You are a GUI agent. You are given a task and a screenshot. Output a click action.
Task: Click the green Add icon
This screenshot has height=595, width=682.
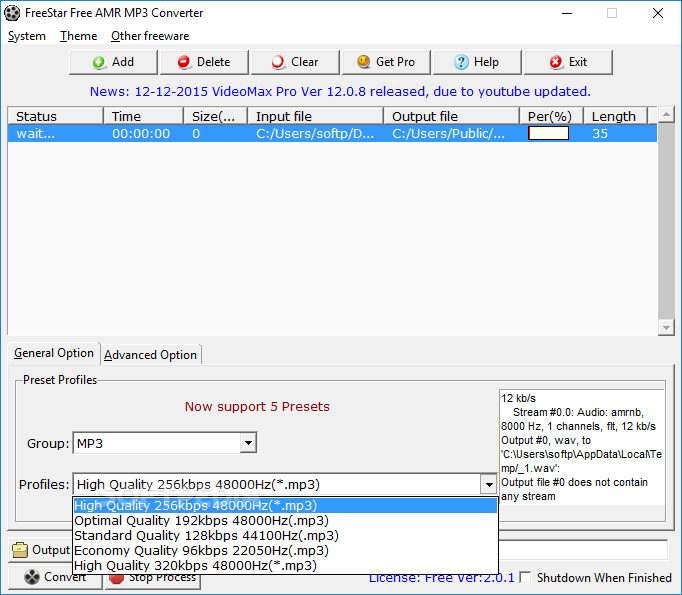pos(99,62)
